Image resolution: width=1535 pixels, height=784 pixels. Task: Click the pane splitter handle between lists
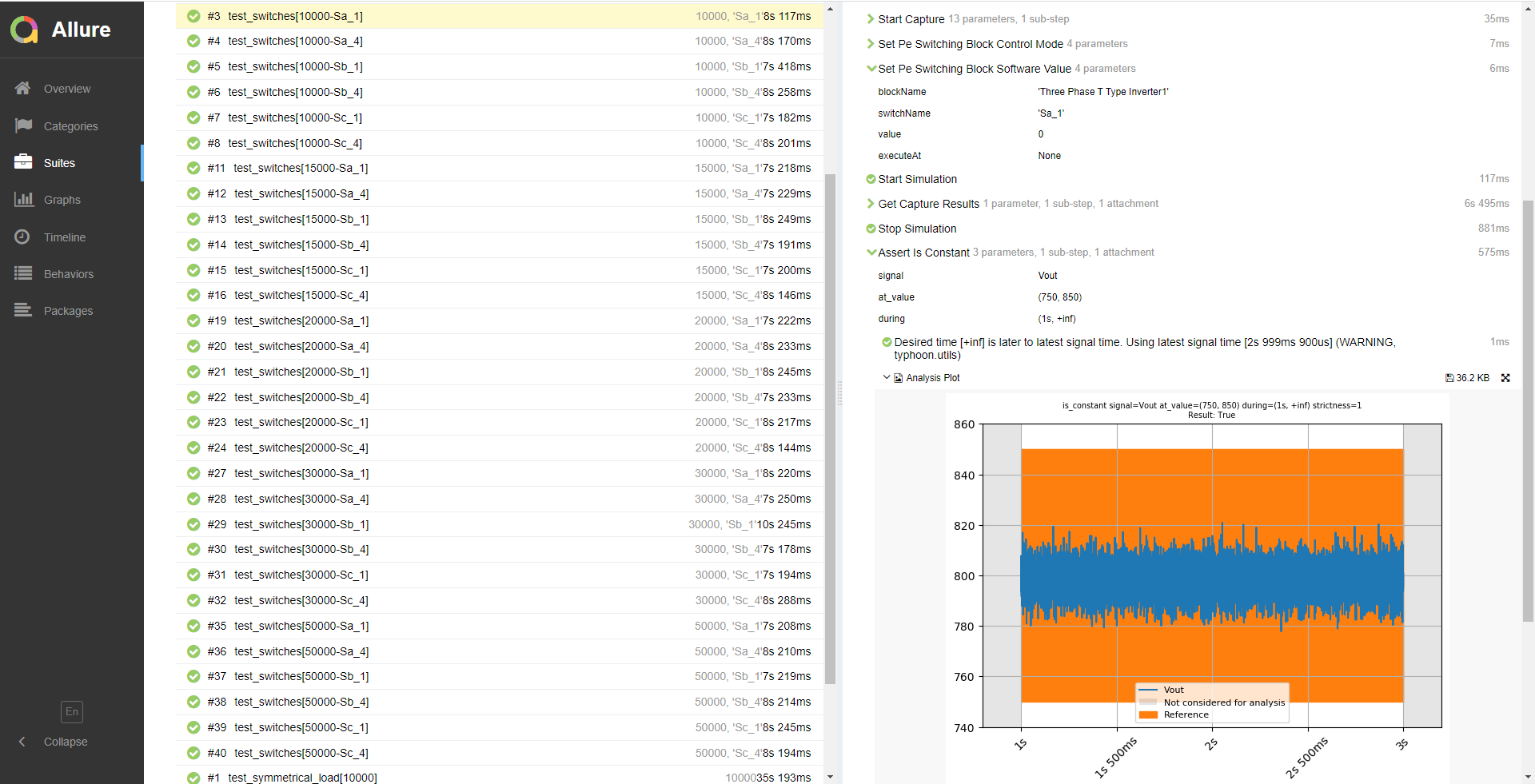coord(839,392)
